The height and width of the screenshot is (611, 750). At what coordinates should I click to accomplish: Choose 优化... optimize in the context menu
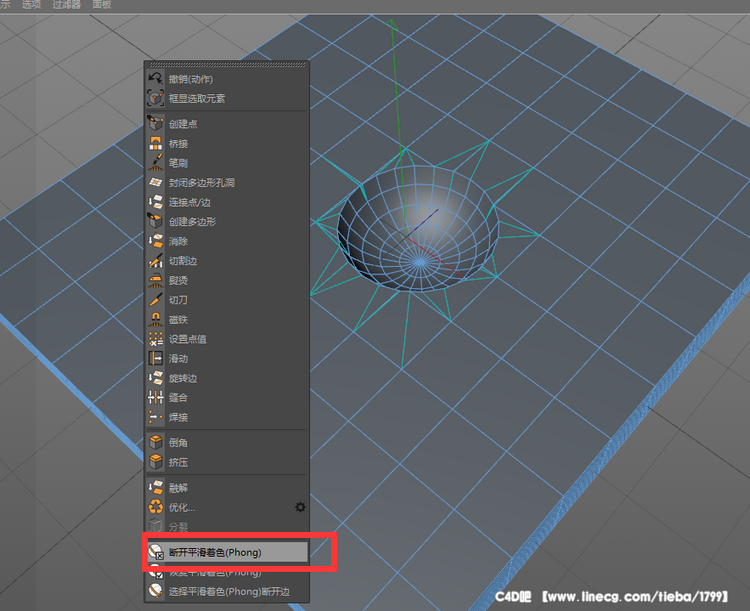coord(226,507)
